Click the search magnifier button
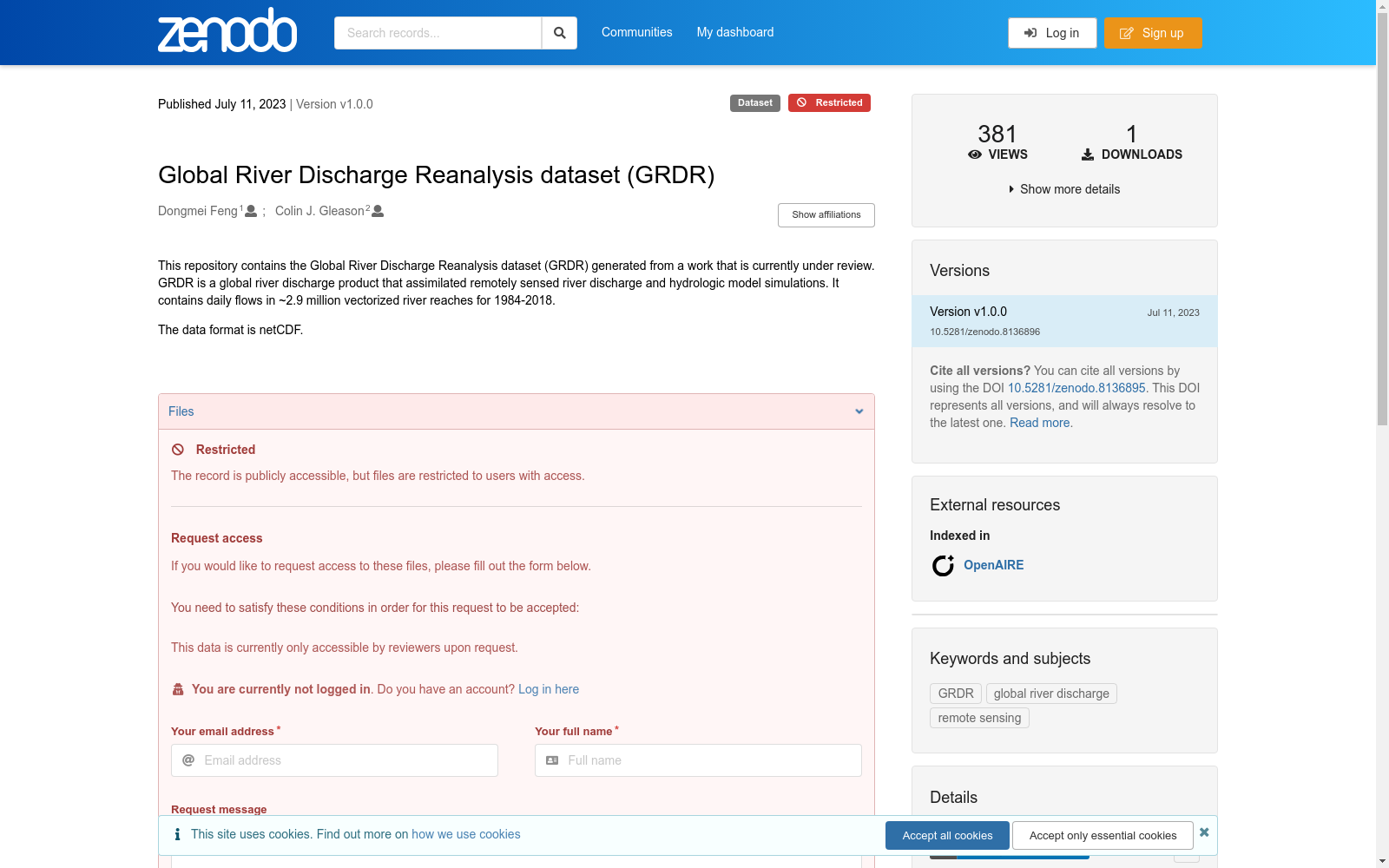 coord(559,33)
